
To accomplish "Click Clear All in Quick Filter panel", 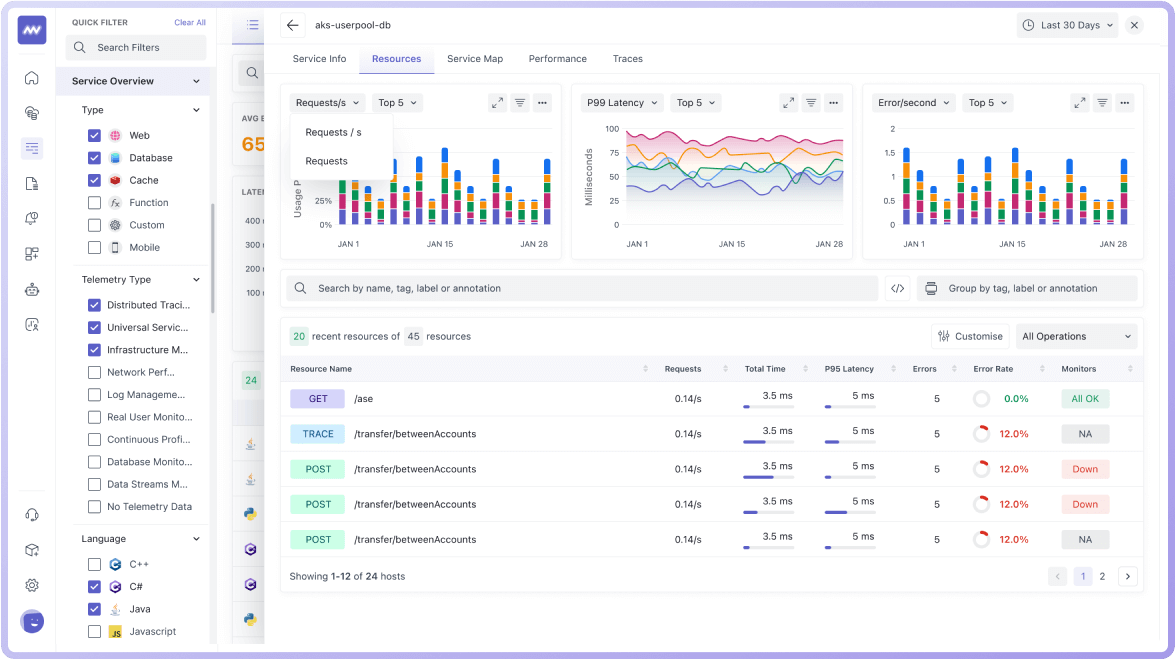I will coord(189,22).
